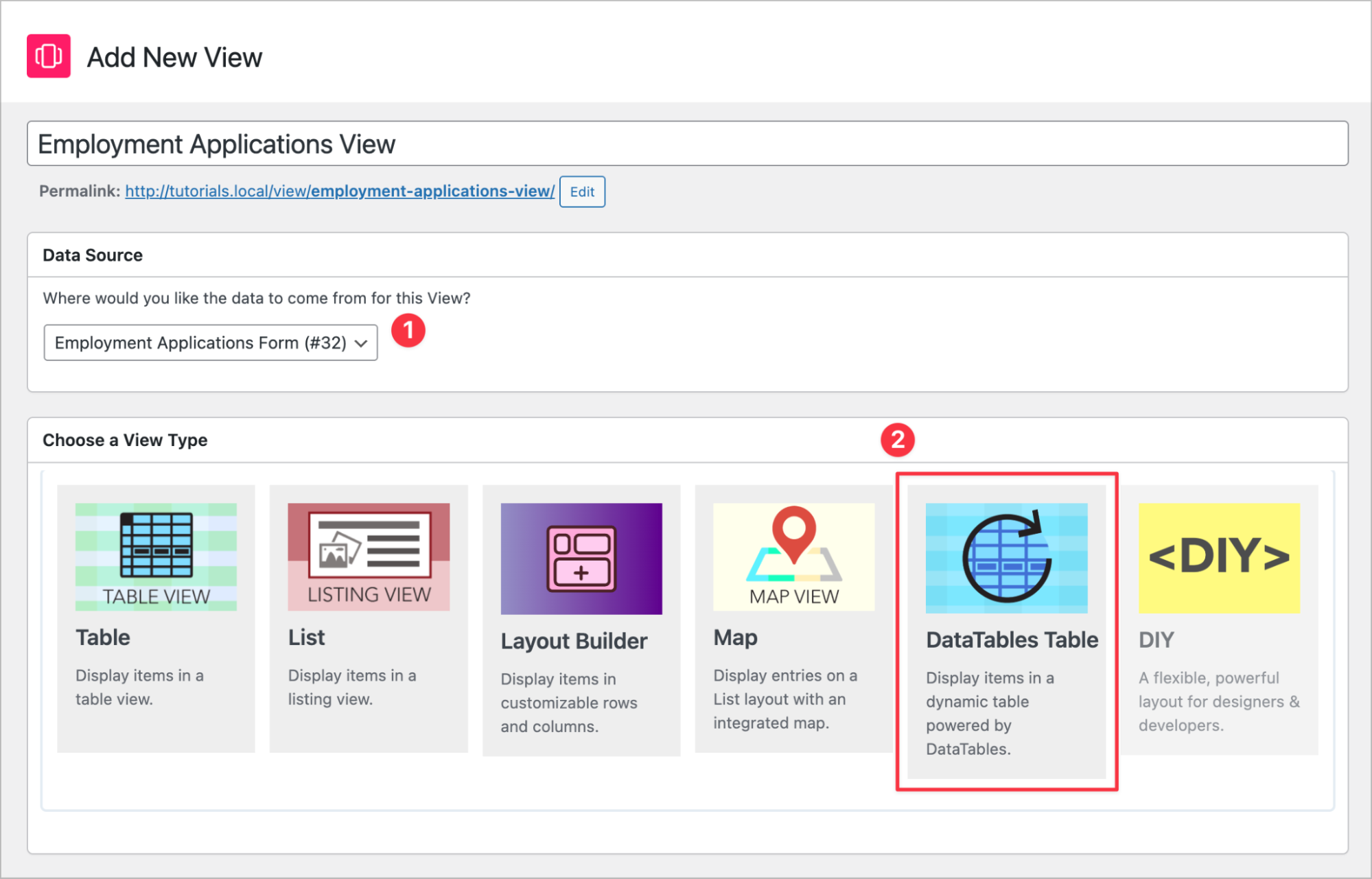Image resolution: width=1372 pixels, height=879 pixels.
Task: Click the Edit permalink button
Action: [x=582, y=191]
